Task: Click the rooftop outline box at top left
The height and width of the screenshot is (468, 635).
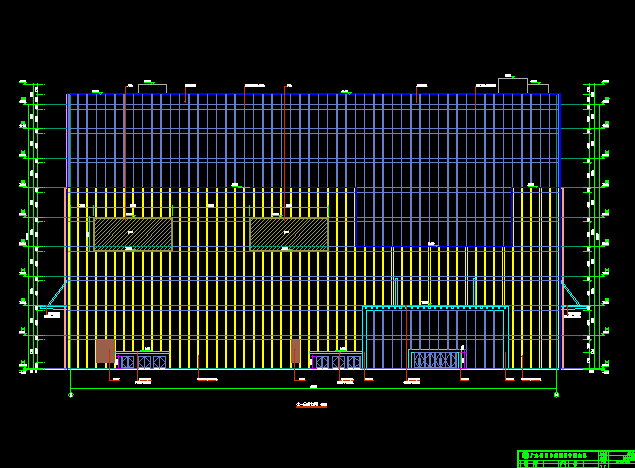Action: click(x=152, y=89)
